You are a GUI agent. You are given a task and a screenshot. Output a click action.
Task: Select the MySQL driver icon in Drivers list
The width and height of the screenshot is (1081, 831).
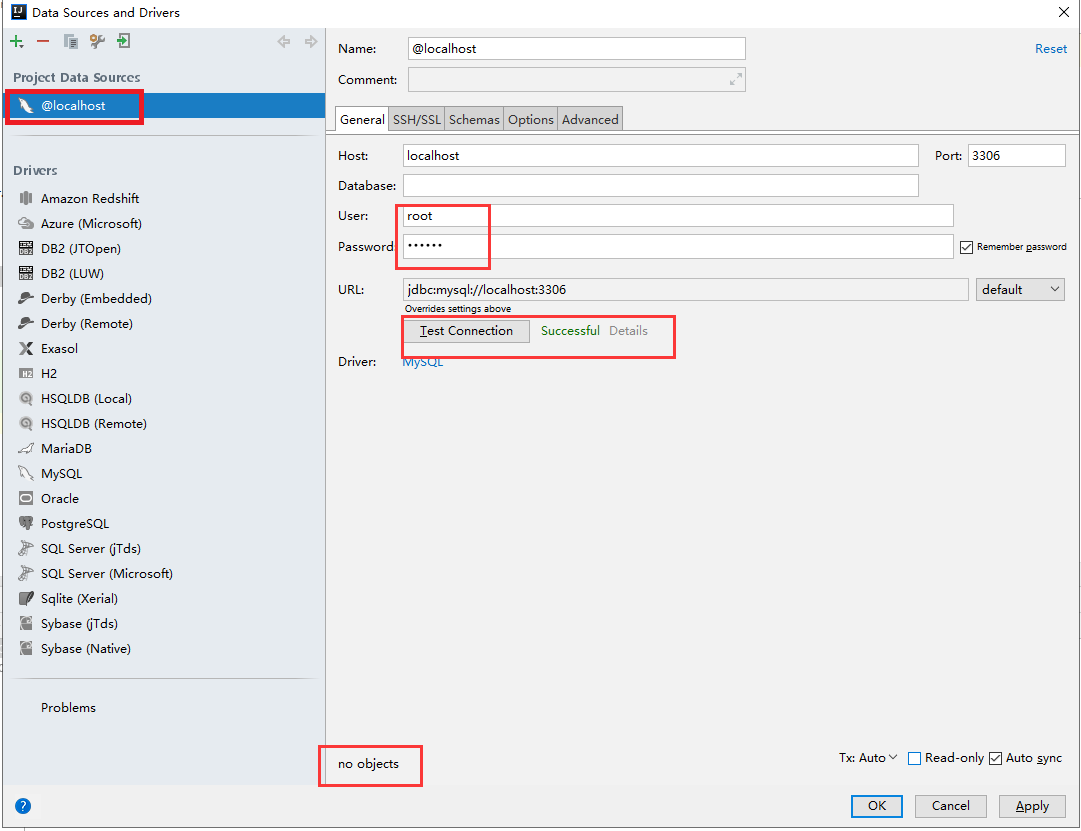[x=26, y=474]
